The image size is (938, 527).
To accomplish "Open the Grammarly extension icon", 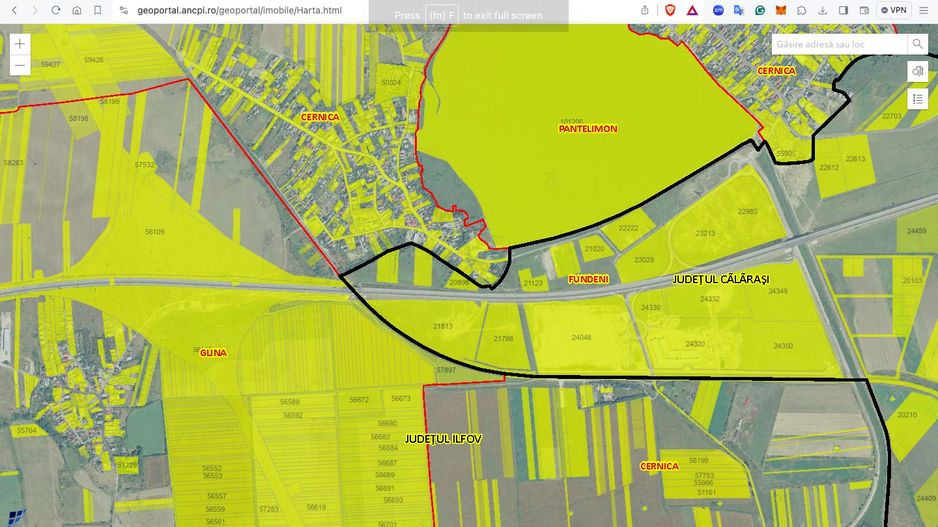I will [760, 10].
